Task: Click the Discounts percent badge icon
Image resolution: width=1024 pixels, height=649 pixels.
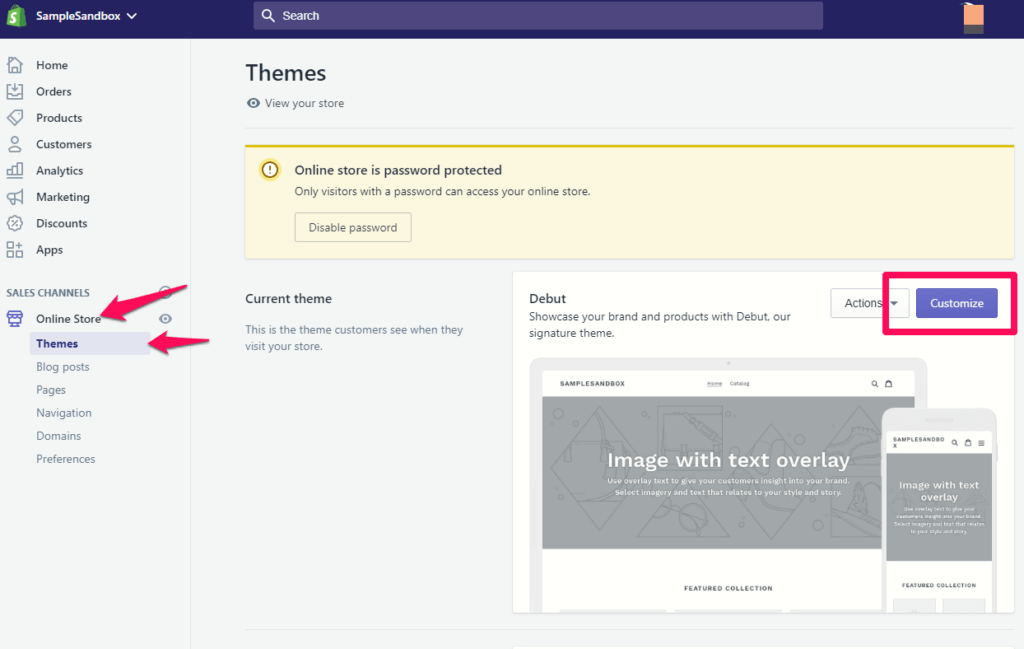Action: coord(15,223)
